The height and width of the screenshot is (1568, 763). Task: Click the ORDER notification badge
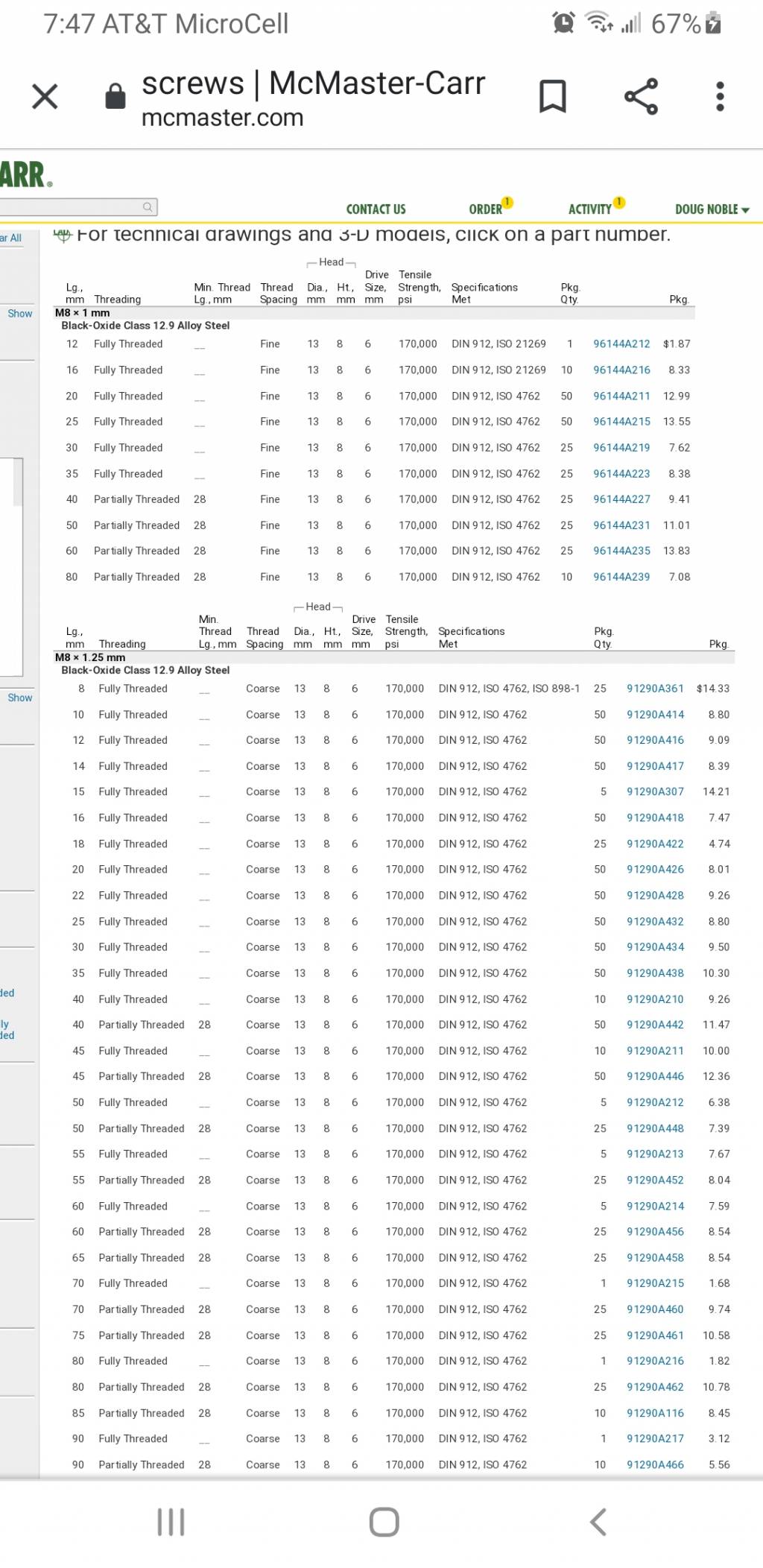click(x=507, y=202)
